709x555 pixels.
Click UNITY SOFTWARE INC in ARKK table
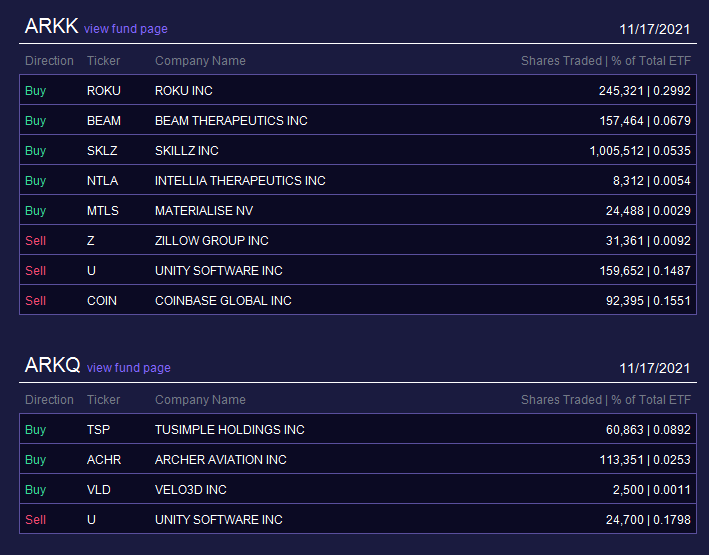click(x=219, y=271)
